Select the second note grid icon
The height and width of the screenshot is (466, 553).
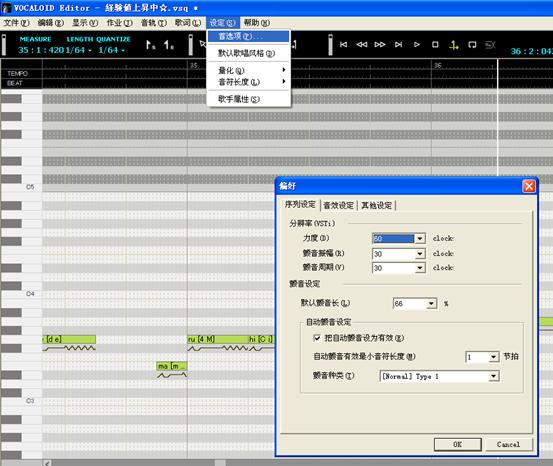pos(169,45)
